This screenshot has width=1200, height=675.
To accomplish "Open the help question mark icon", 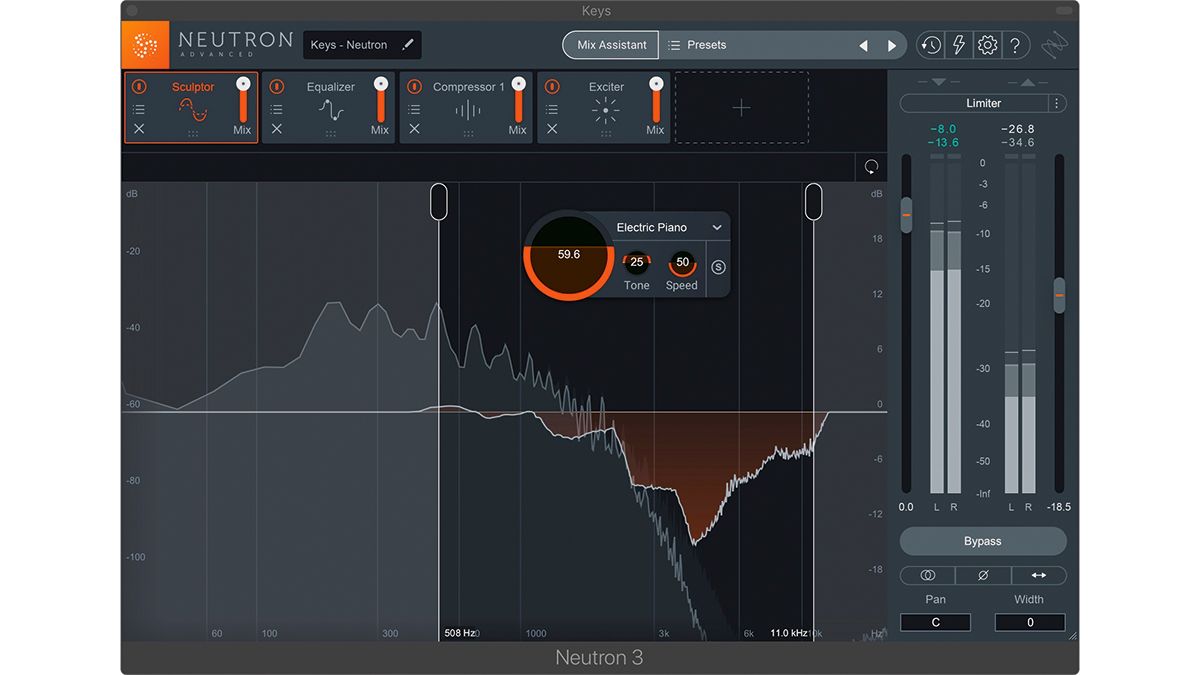I will pyautogui.click(x=1015, y=45).
